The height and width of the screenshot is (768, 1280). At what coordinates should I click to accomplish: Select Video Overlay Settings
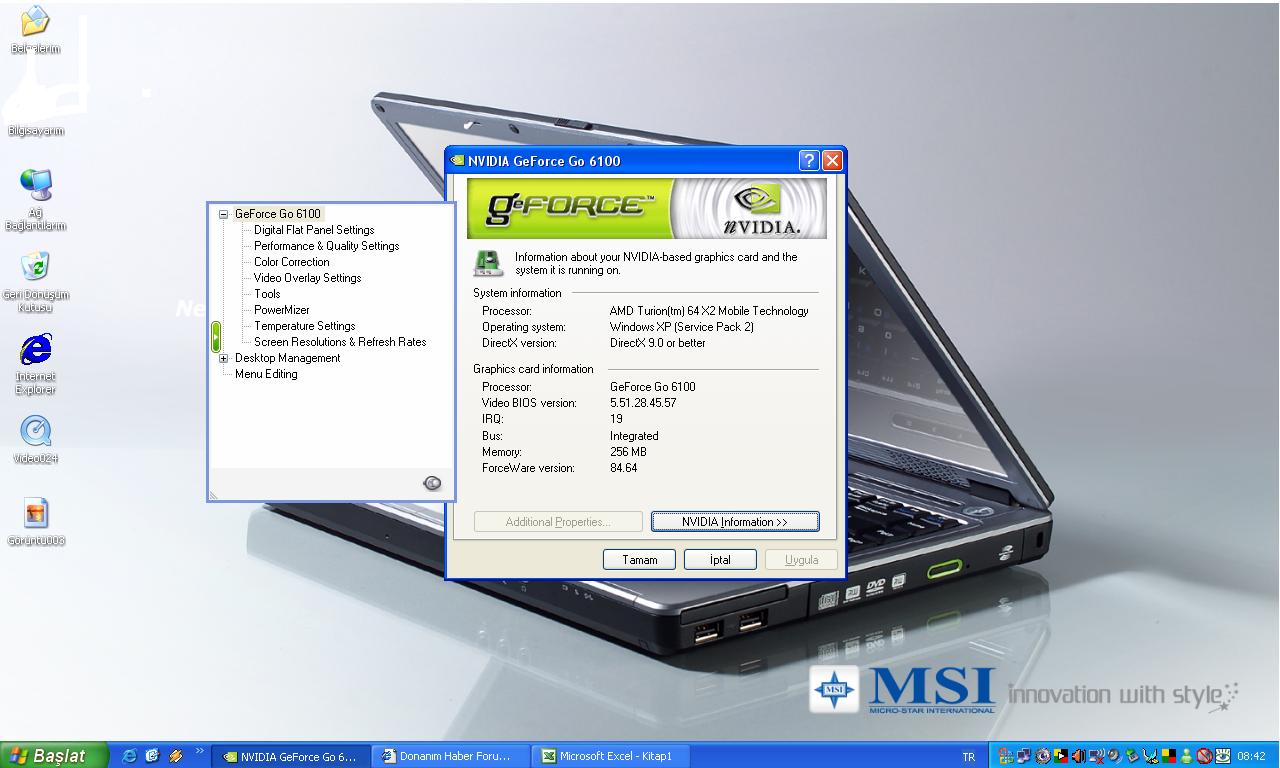click(x=307, y=278)
